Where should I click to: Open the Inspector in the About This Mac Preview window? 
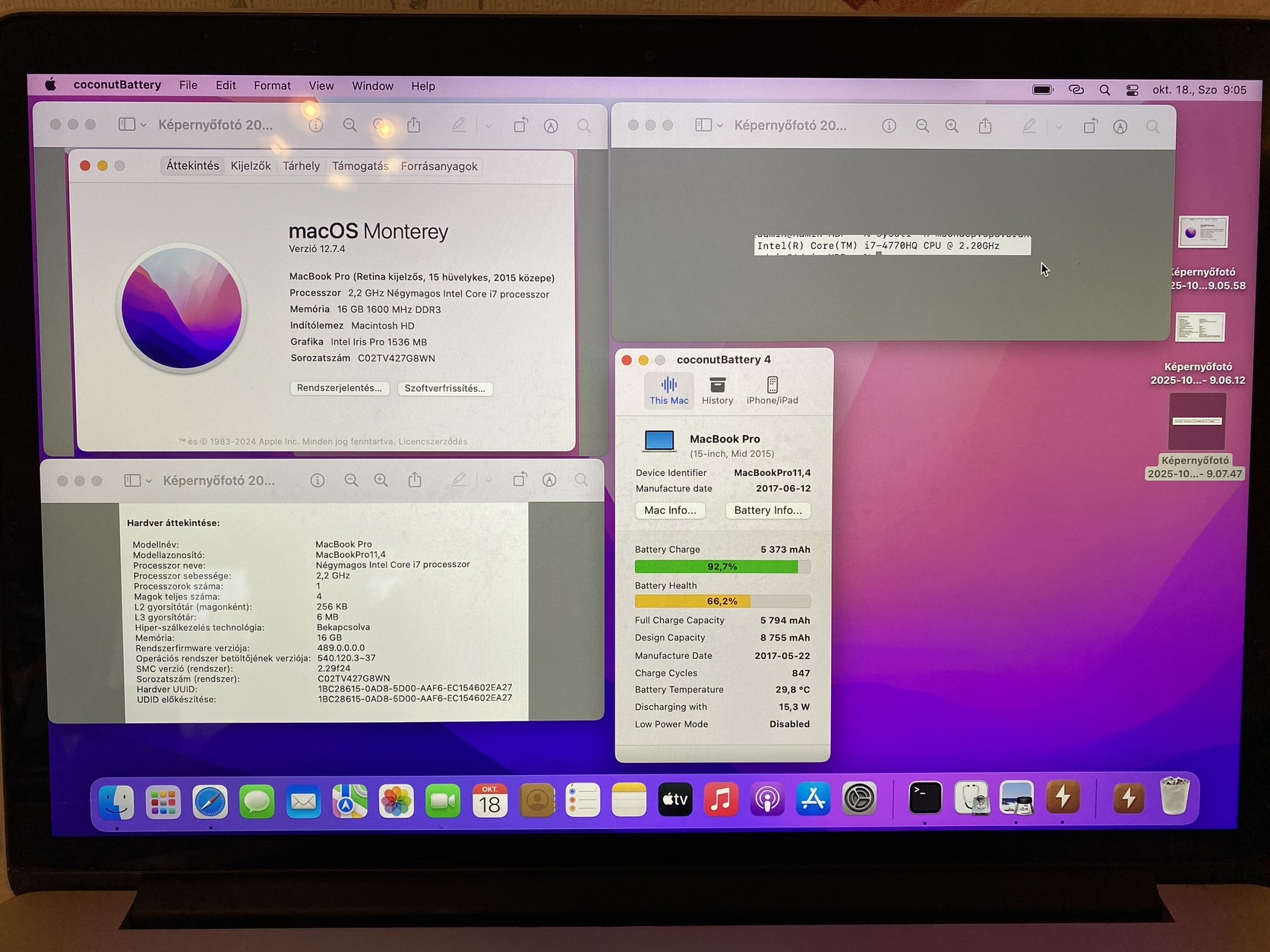pyautogui.click(x=316, y=125)
